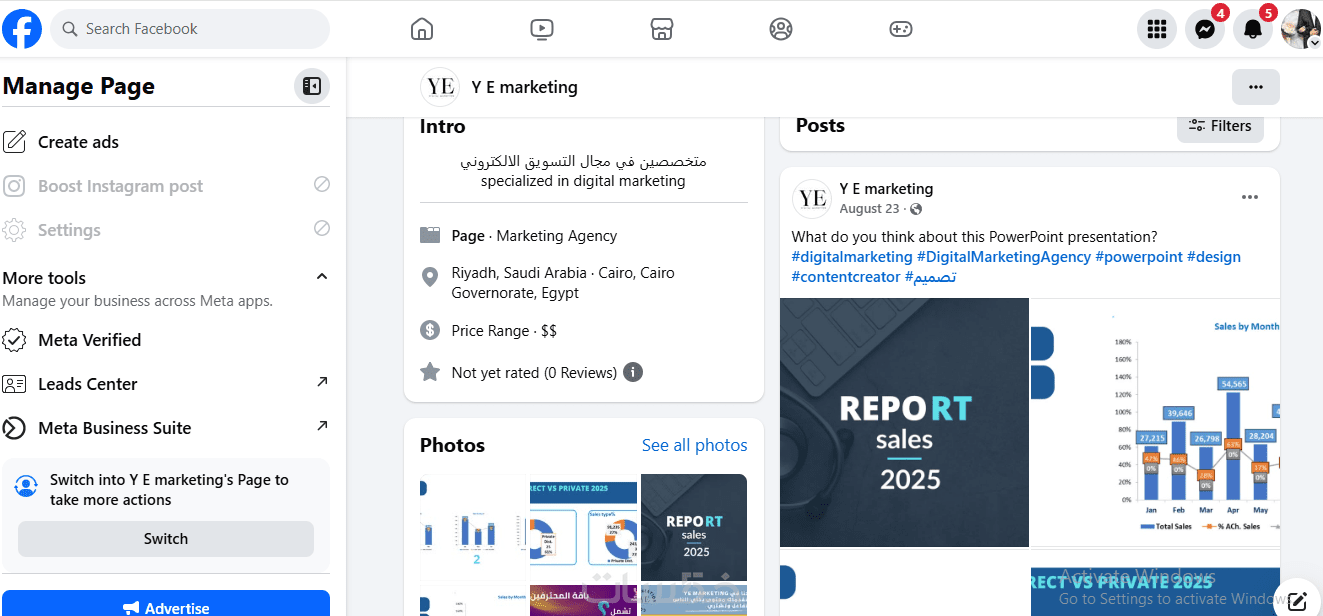The width and height of the screenshot is (1323, 616).
Task: Open the notifications bell icon
Action: (1253, 29)
